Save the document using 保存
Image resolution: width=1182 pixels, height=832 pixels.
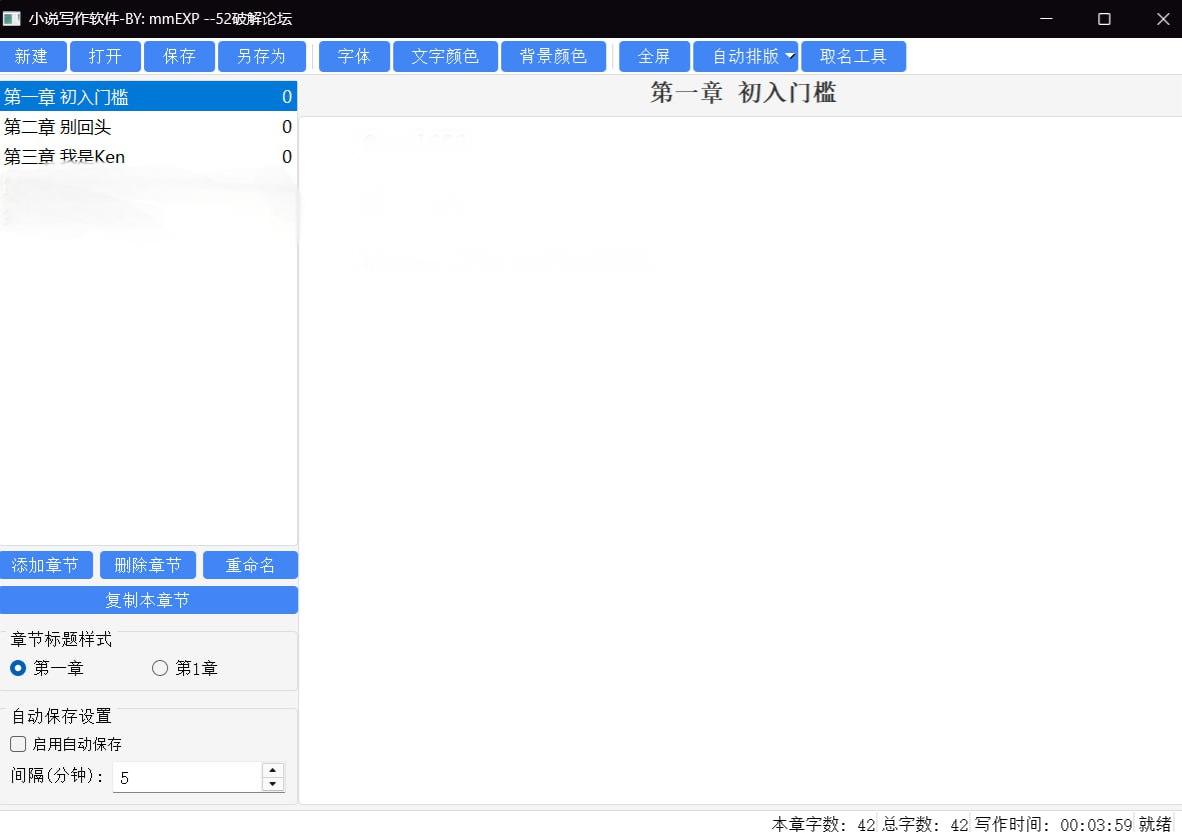point(179,57)
